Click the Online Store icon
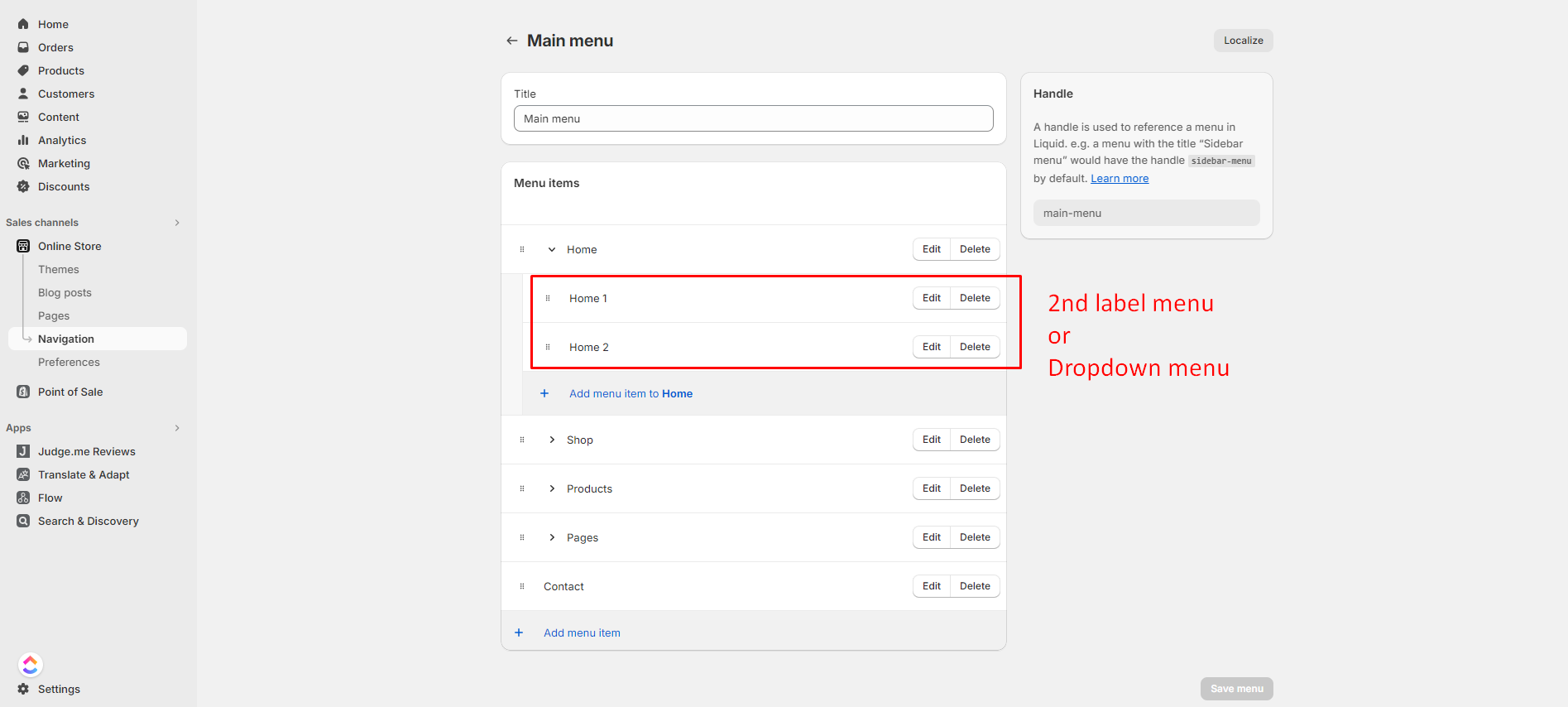 (x=23, y=246)
